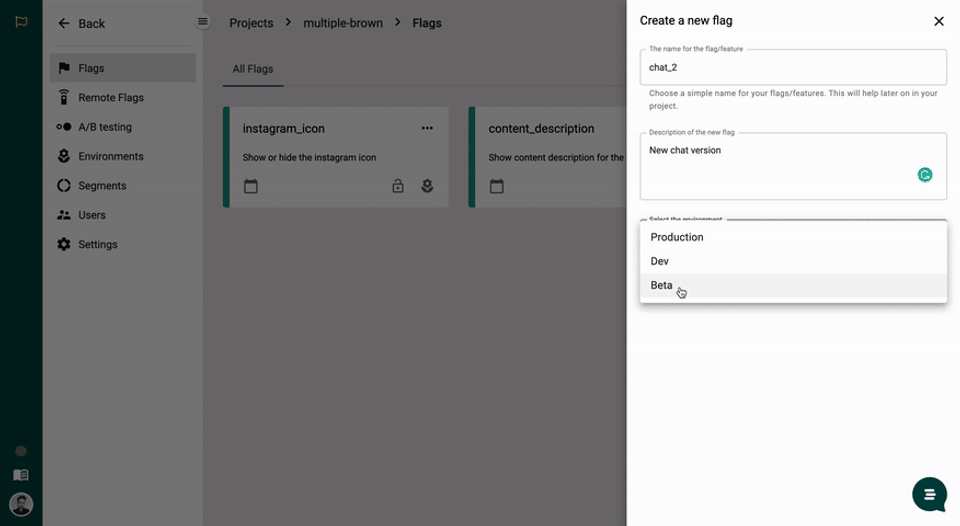The height and width of the screenshot is (526, 960).
Task: Open the chat support bubble
Action: coord(929,494)
